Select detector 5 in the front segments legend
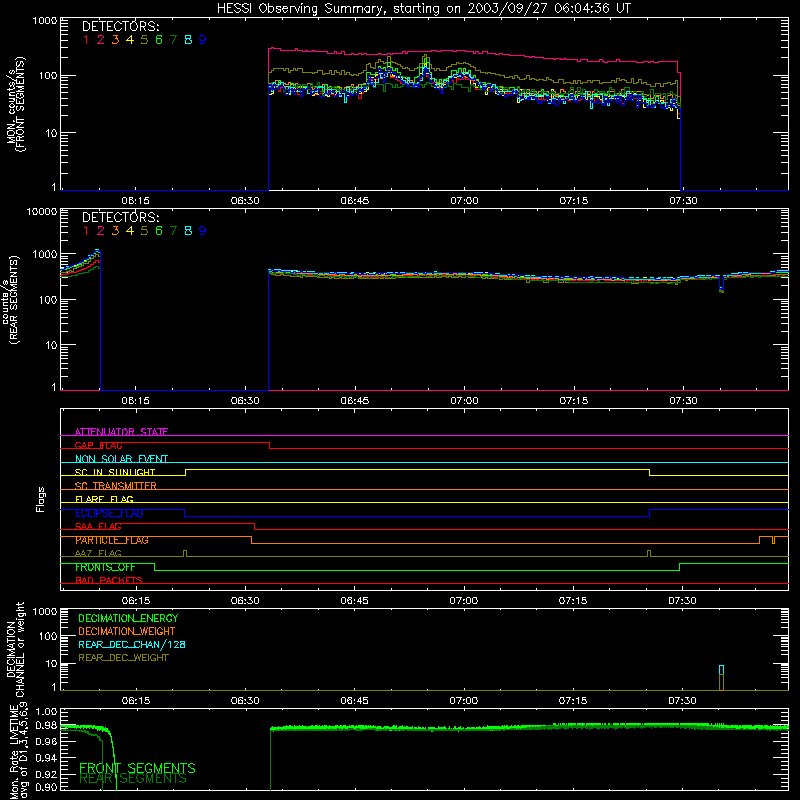 [x=144, y=40]
